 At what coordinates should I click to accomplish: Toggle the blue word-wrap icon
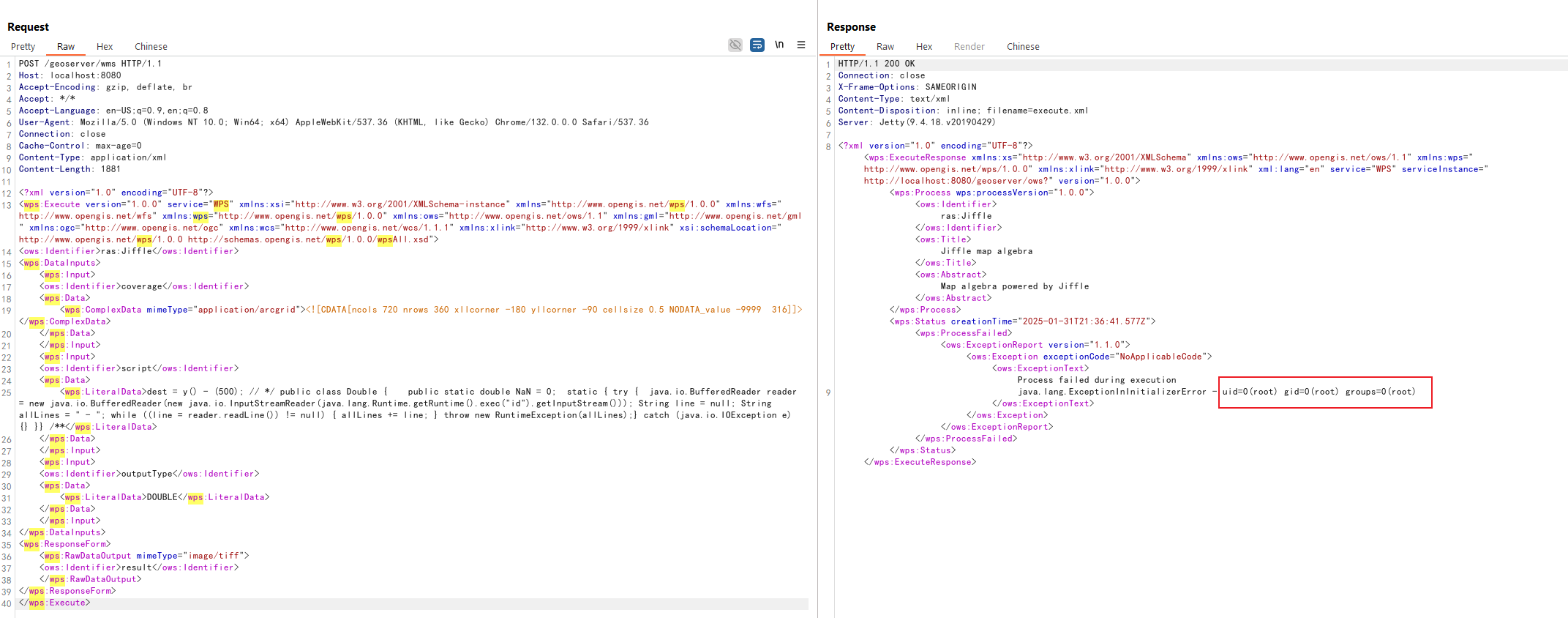757,45
